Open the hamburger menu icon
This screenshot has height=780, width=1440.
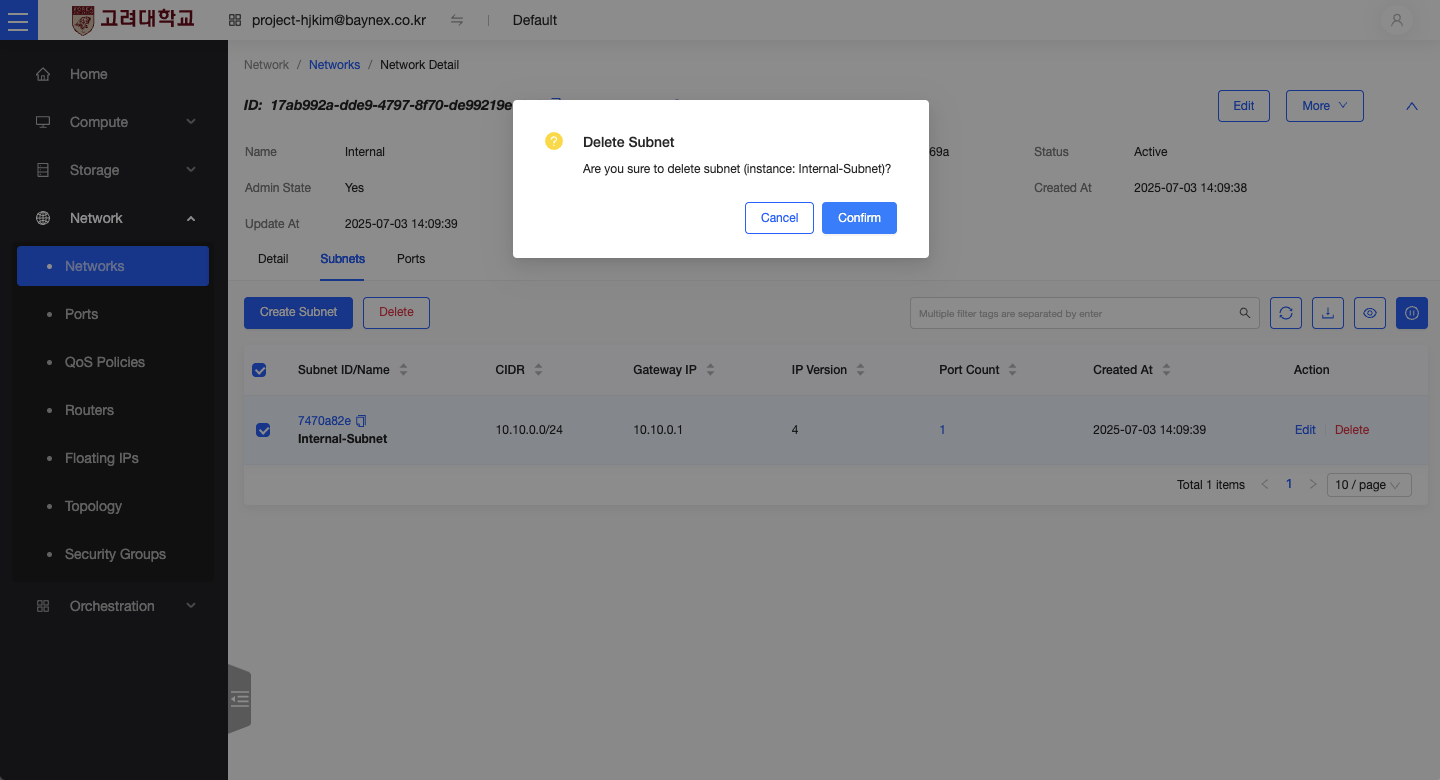pos(18,20)
